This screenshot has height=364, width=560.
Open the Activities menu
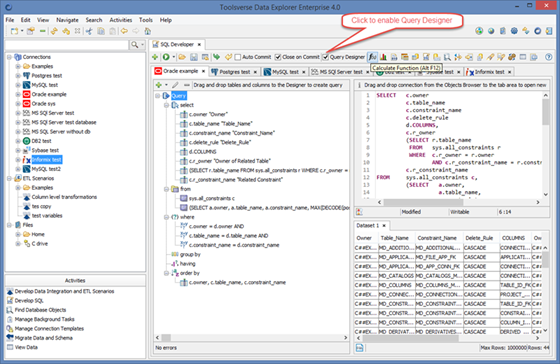(120, 20)
